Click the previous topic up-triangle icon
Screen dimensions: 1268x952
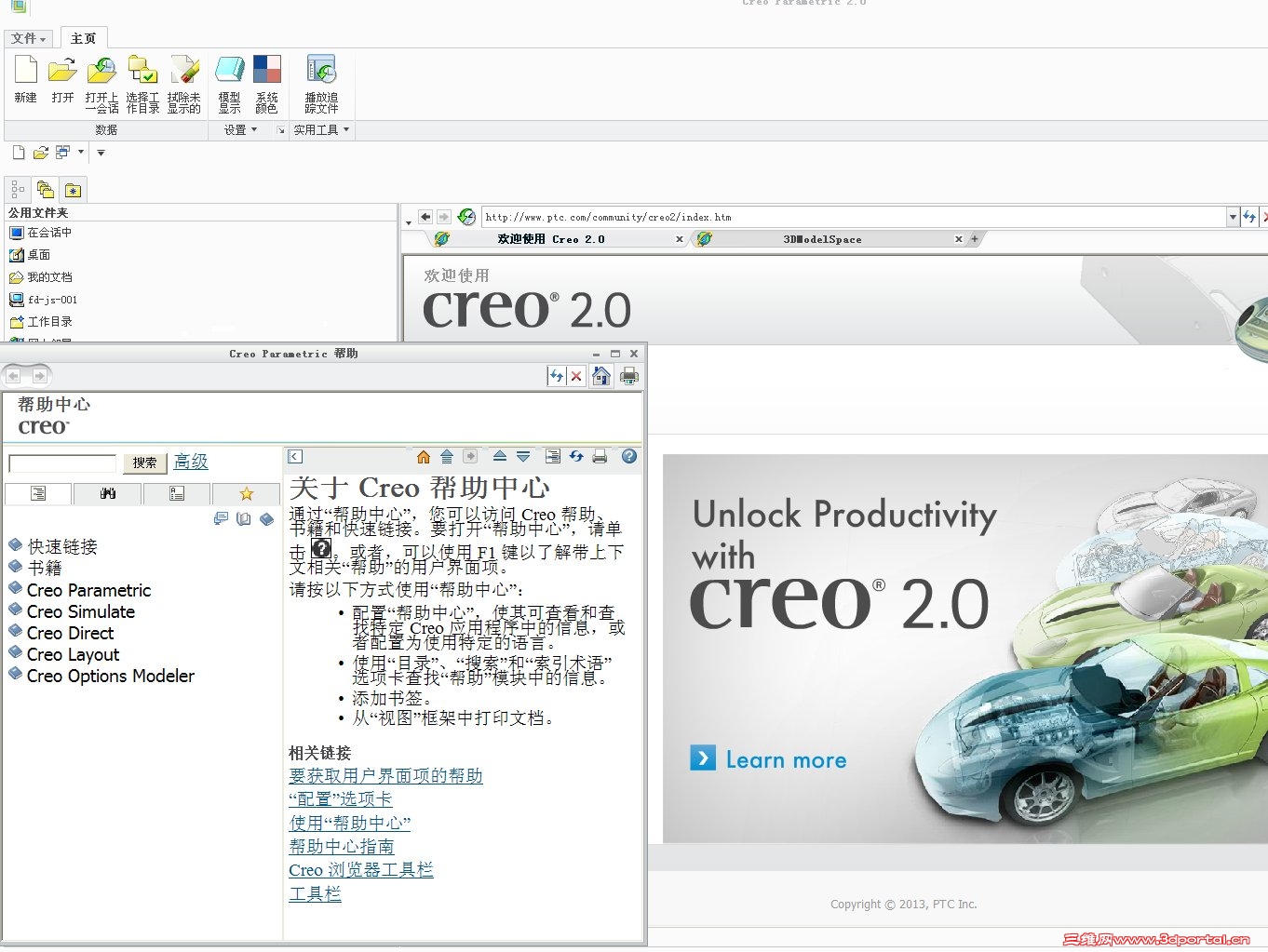(x=500, y=456)
